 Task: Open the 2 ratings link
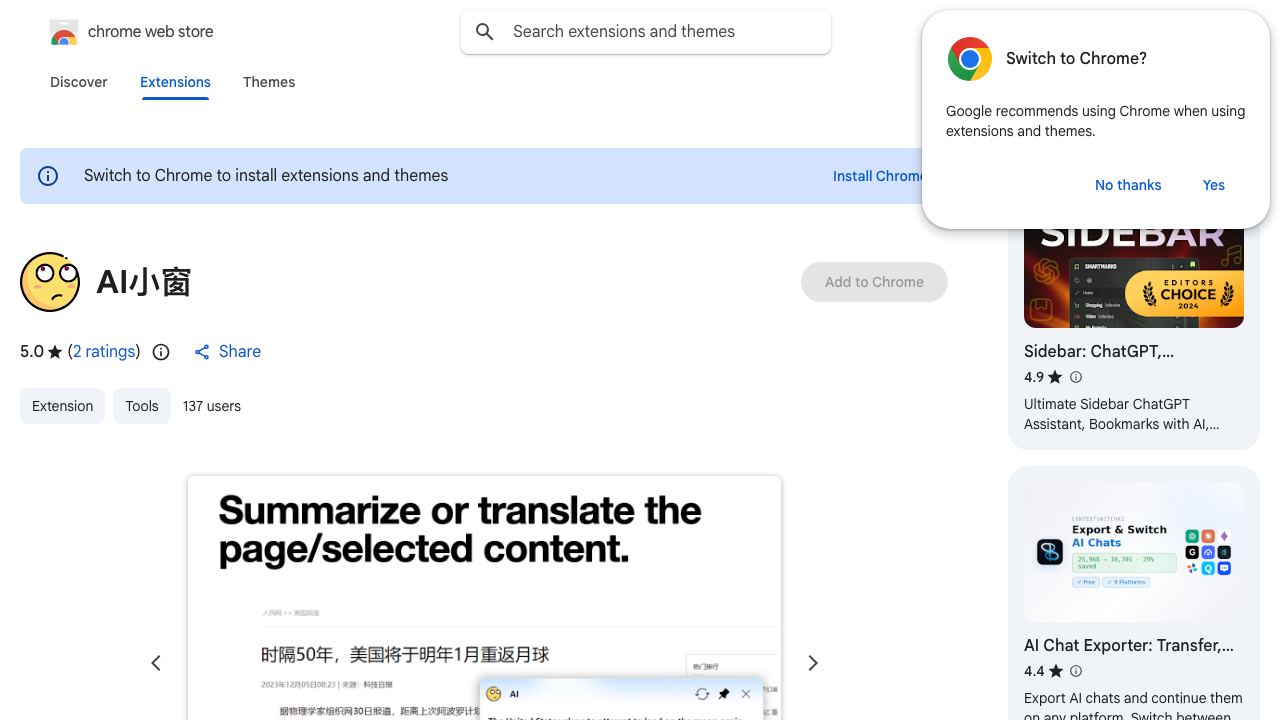click(104, 351)
